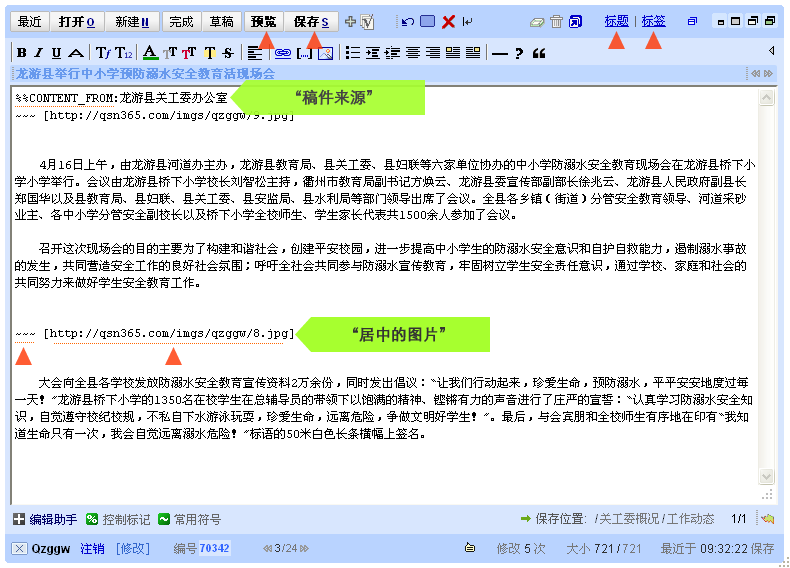Image resolution: width=790 pixels, height=568 pixels.
Task: Apply italic formatting from the toolbar
Action: point(38,53)
